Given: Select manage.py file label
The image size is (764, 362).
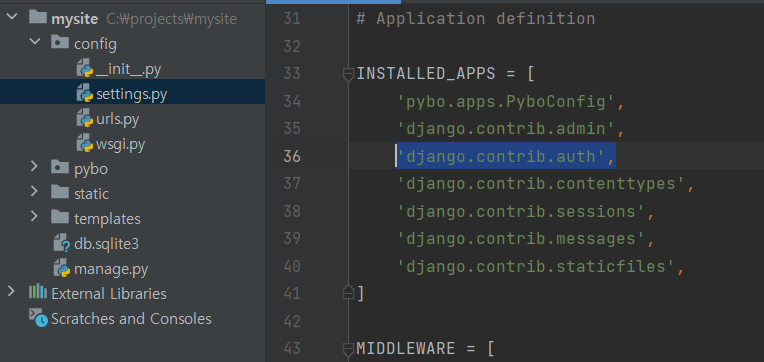Looking at the screenshot, I should 111,269.
